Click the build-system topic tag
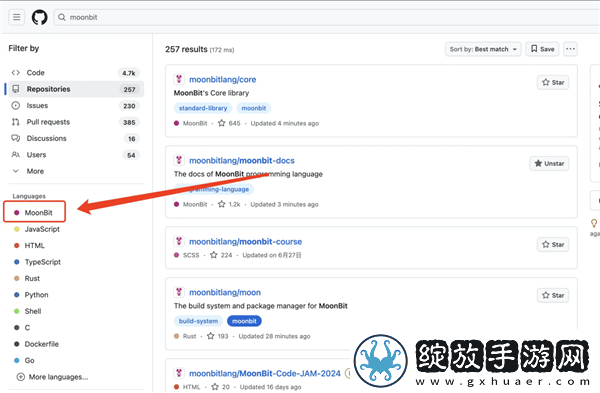Viewport: 600px width, 393px height. click(198, 321)
